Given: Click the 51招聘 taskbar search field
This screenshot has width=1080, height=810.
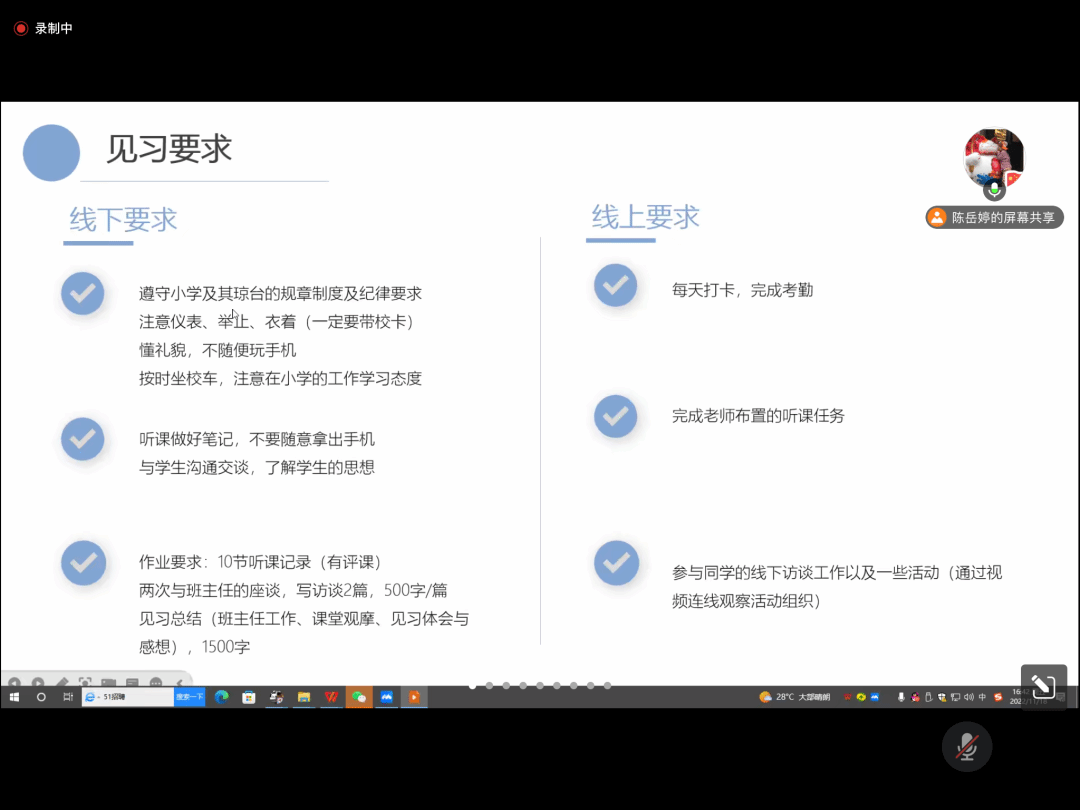Looking at the screenshot, I should pos(132,697).
